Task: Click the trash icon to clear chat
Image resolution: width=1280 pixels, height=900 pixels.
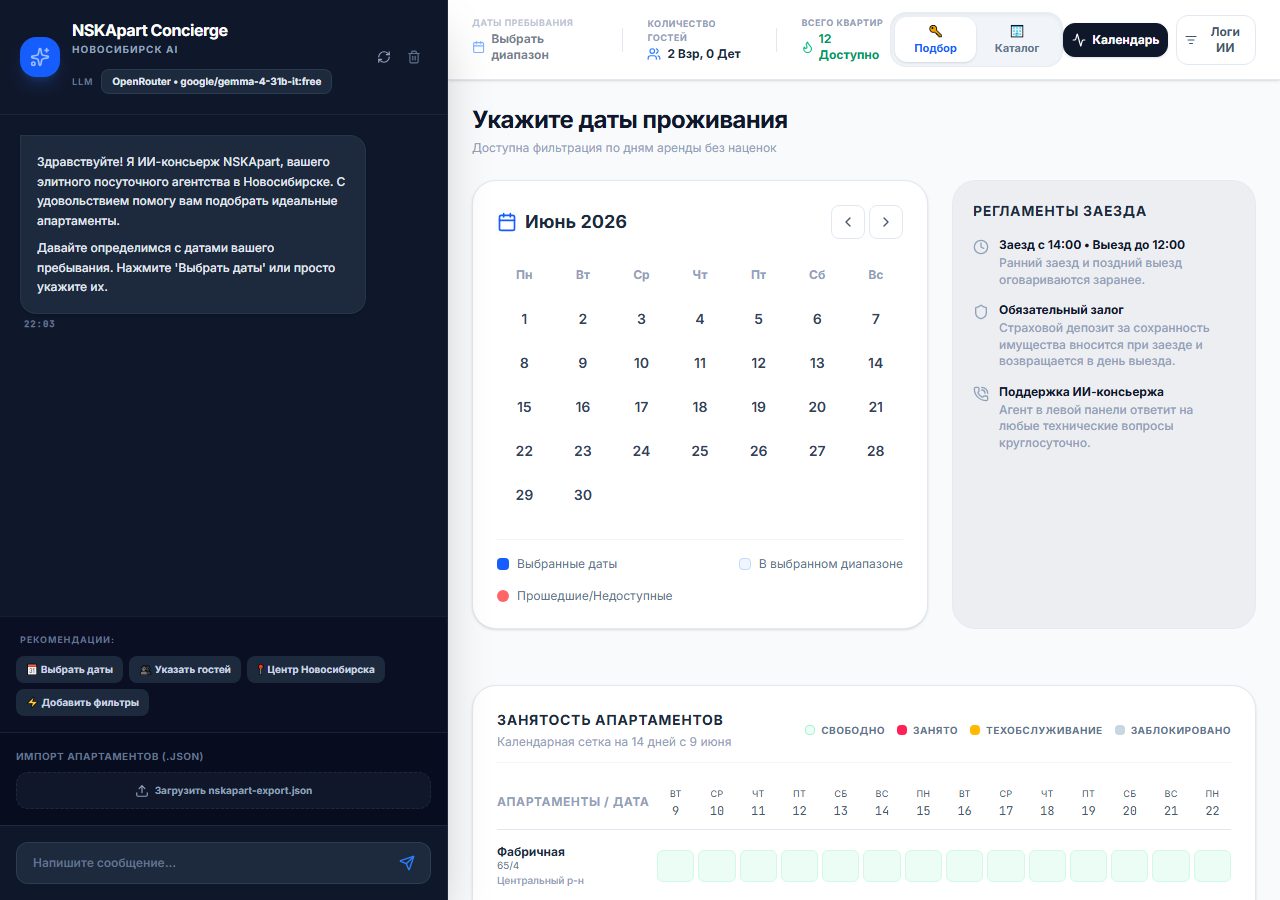Action: click(x=414, y=57)
